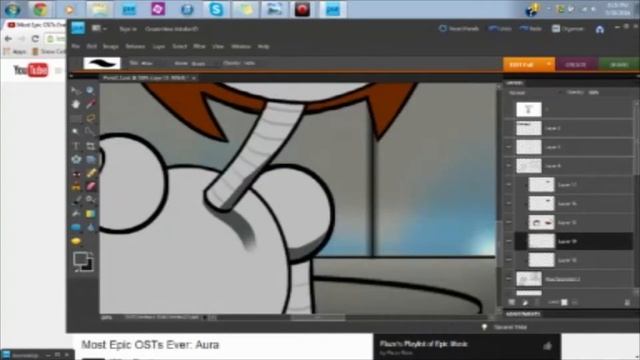Screen dimensions: 640x360
Task: Open the Organizer
Action: 568,29
